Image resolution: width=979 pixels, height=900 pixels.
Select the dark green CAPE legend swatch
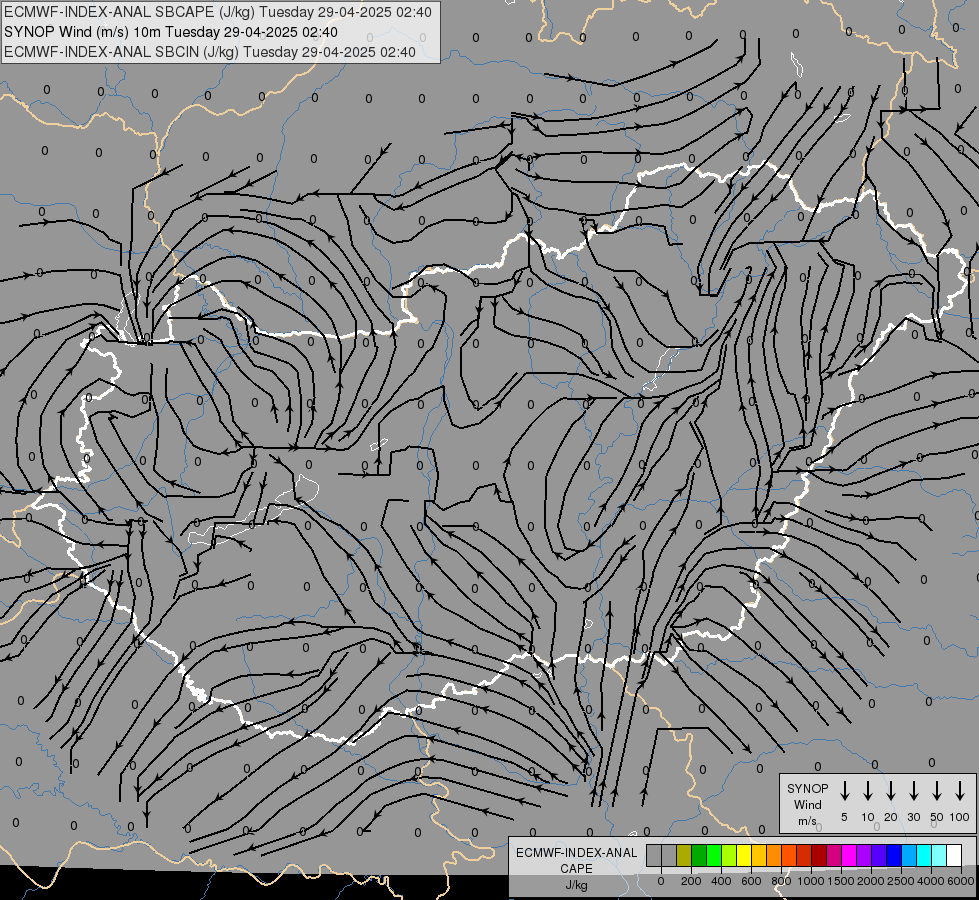click(699, 855)
